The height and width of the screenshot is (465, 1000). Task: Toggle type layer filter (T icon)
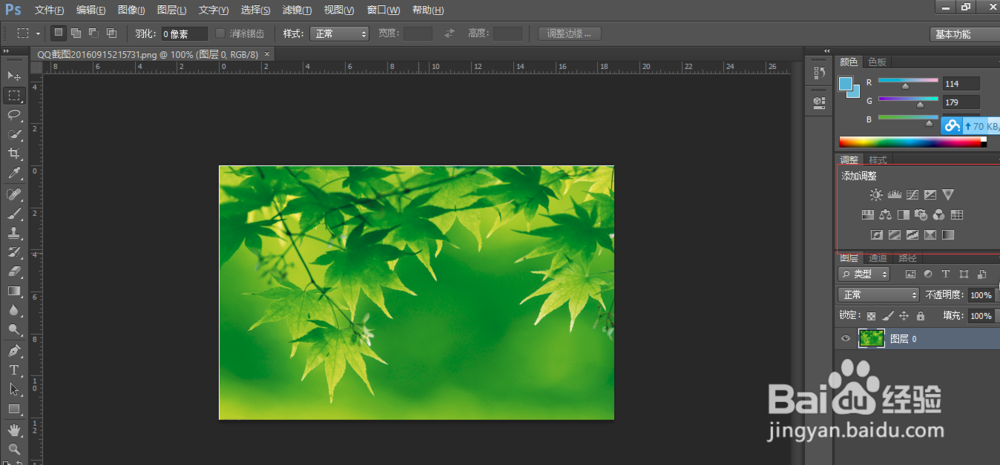pos(946,274)
